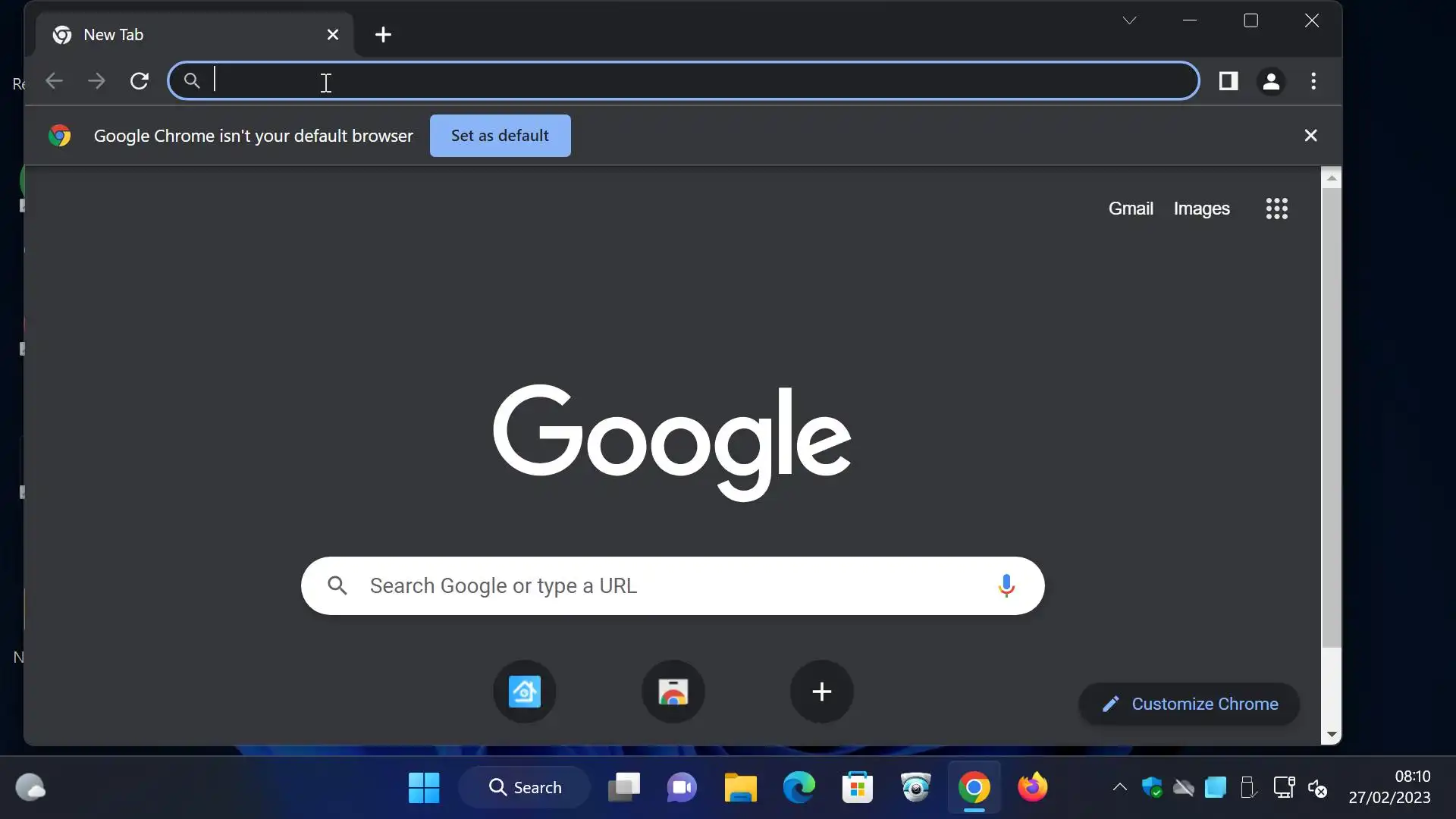This screenshot has height=819, width=1456.
Task: Click the reload page icon
Action: 140,81
